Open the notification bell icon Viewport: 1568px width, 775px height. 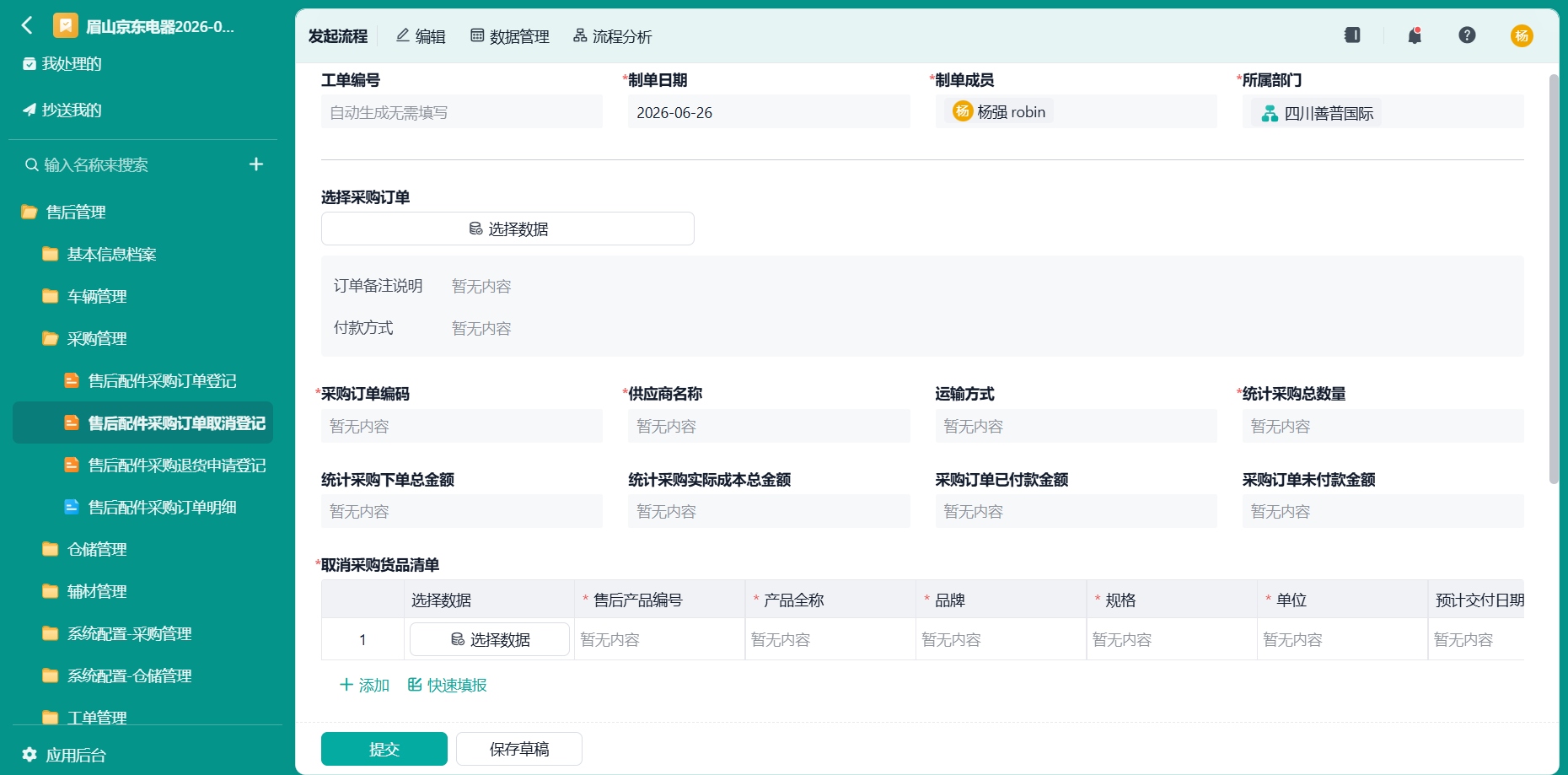(1415, 35)
